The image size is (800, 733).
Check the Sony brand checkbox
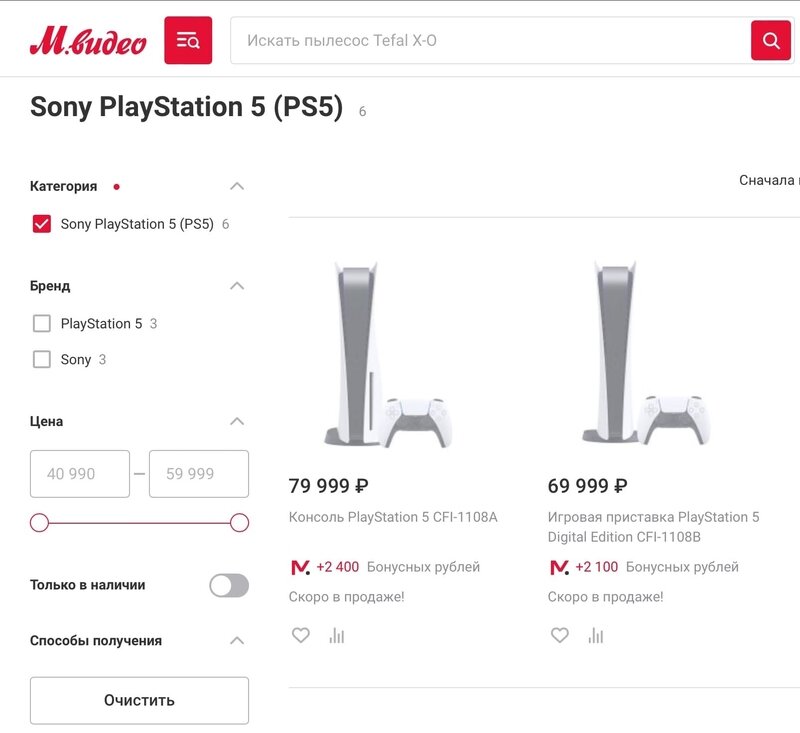pos(41,359)
